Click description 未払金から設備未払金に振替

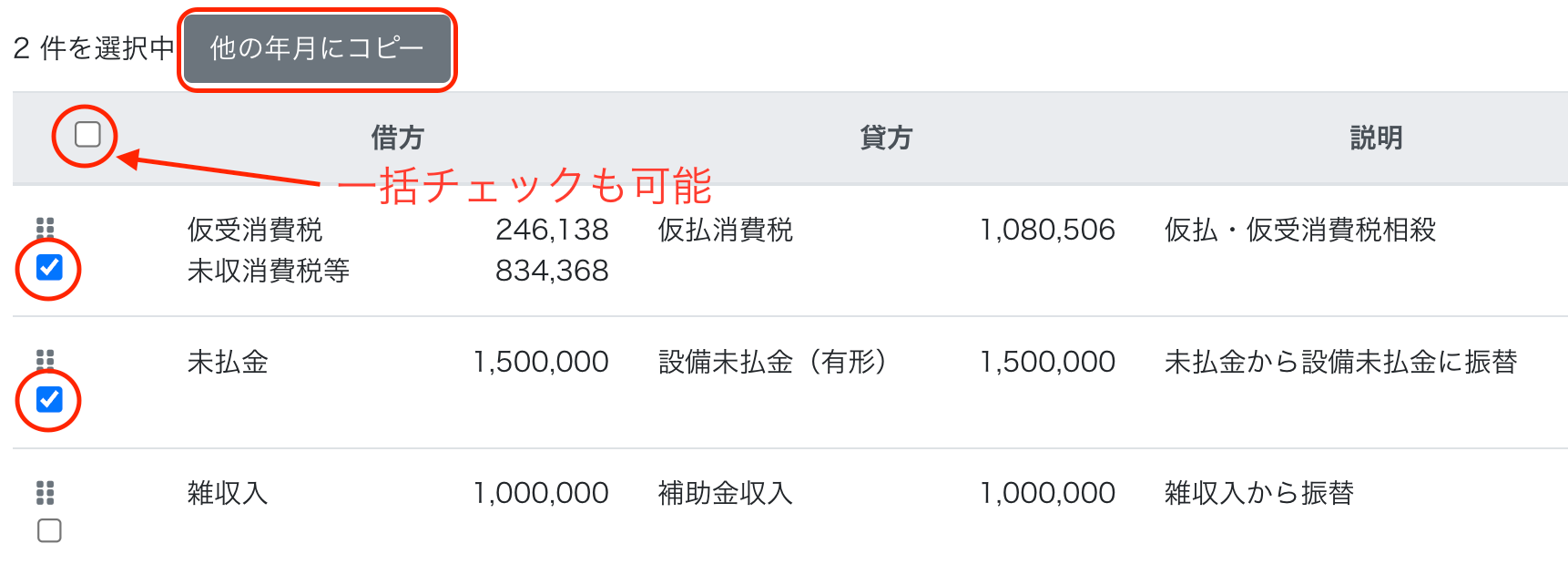tap(1340, 363)
